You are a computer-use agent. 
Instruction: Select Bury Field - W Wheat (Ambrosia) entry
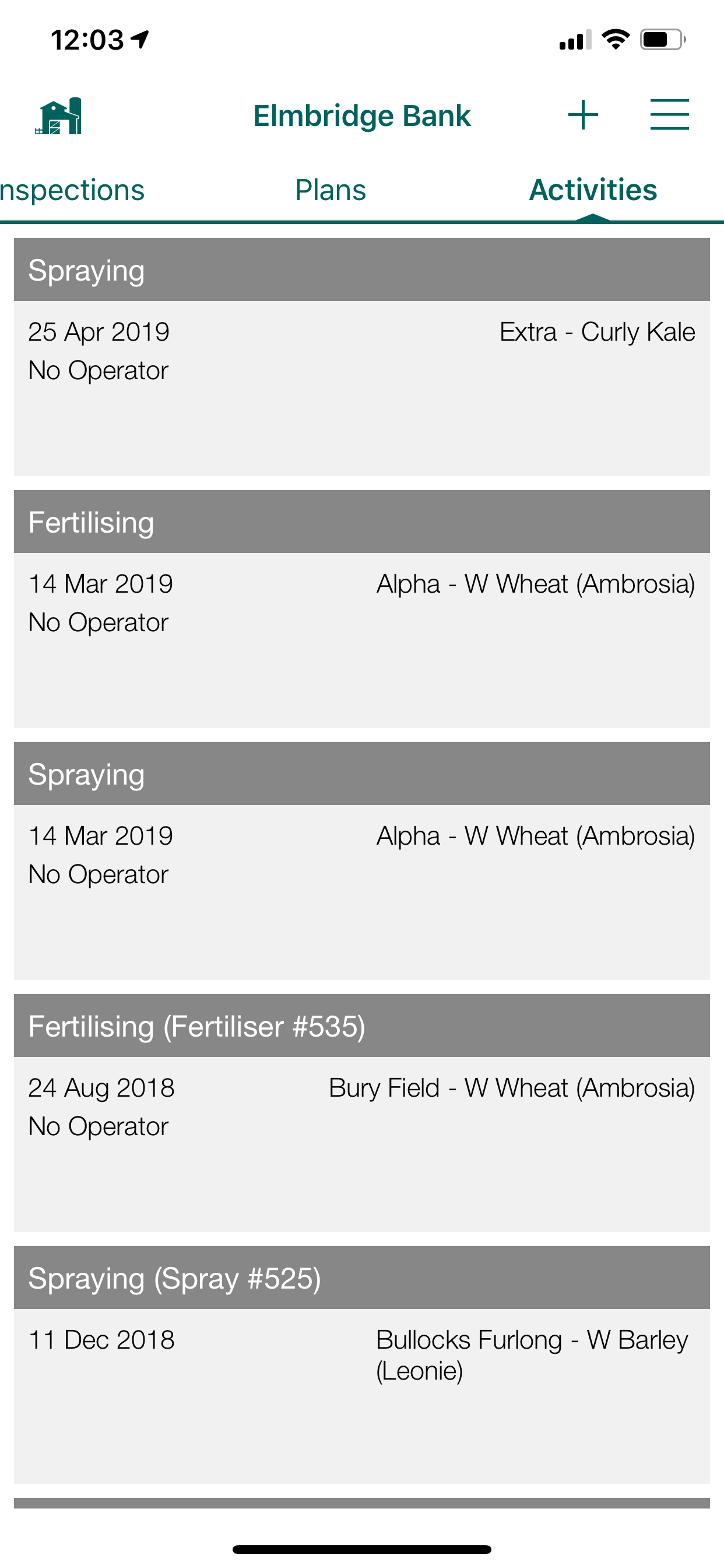pos(512,1088)
